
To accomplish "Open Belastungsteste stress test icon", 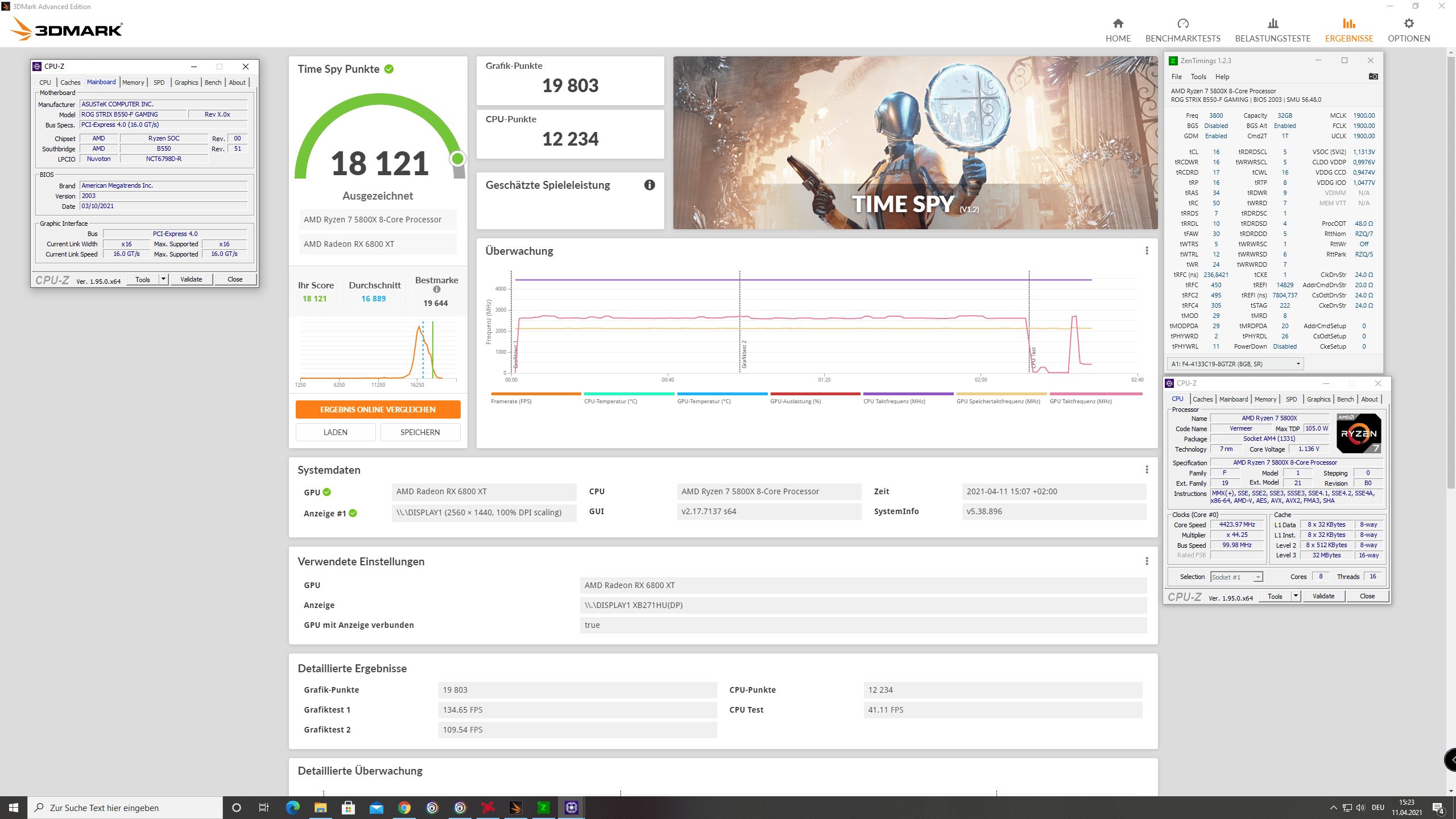I will click(x=1272, y=23).
